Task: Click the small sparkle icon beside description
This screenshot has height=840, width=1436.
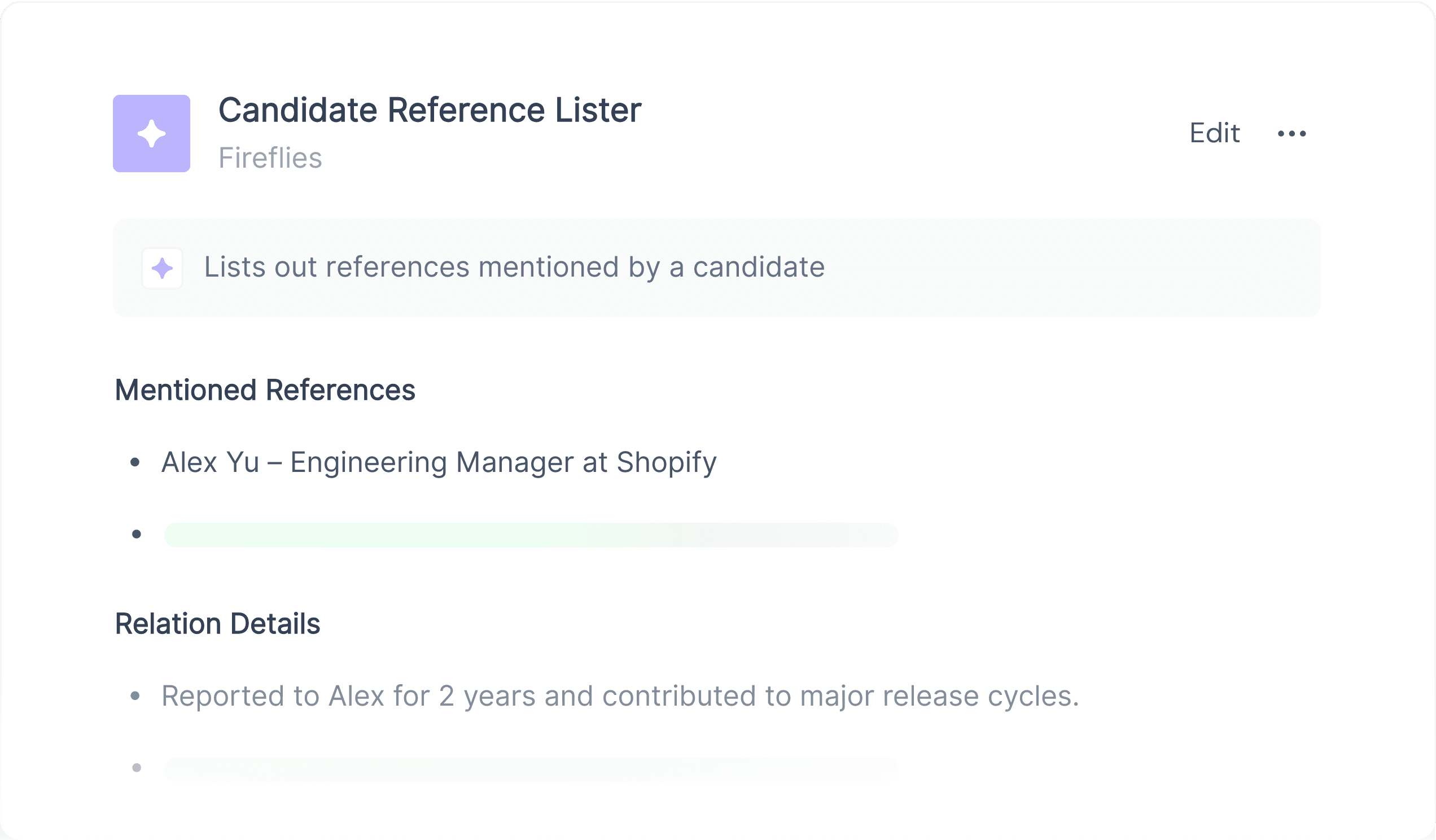Action: pos(163,268)
